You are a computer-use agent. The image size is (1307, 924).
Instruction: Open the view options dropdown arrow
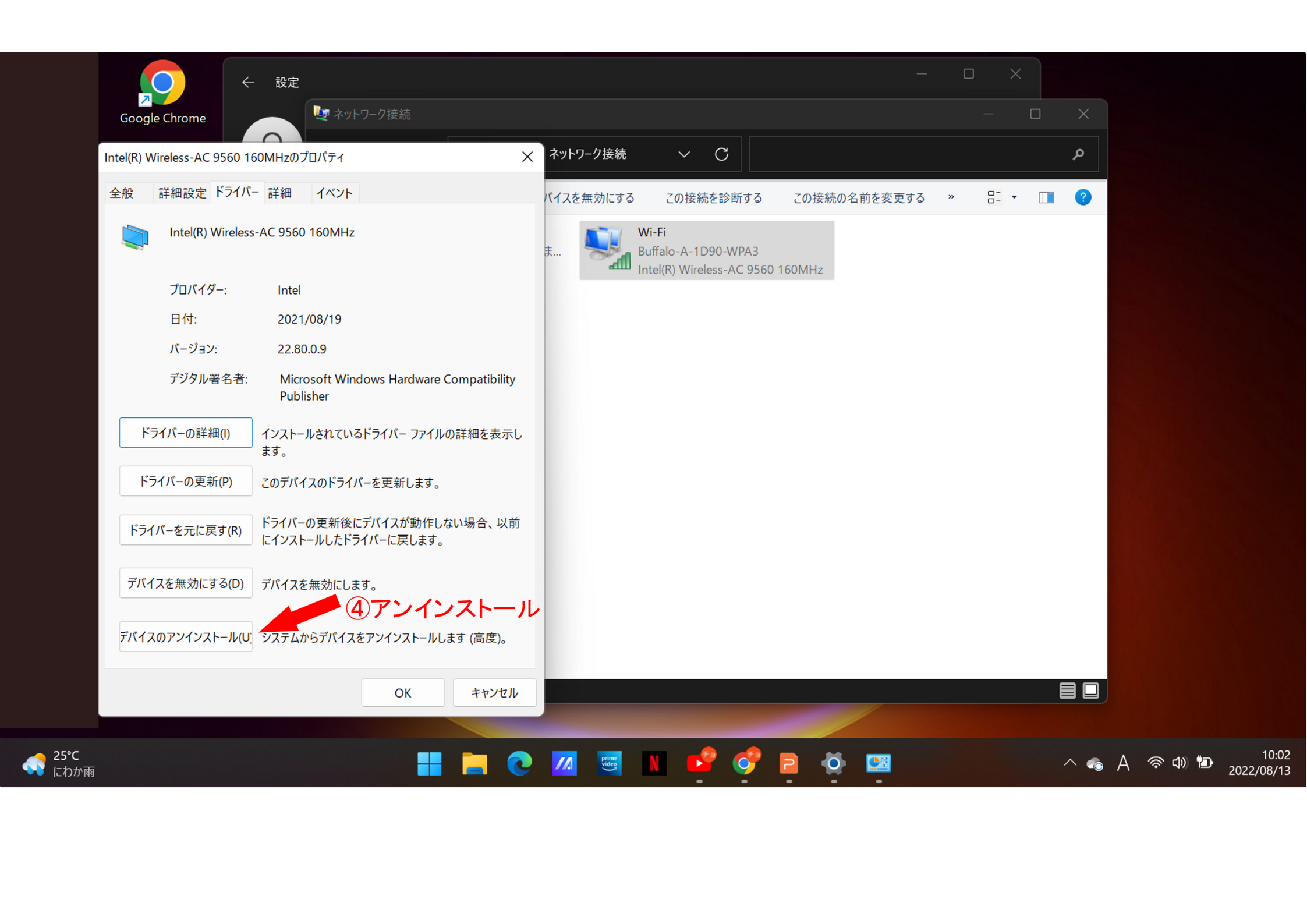tap(1014, 197)
